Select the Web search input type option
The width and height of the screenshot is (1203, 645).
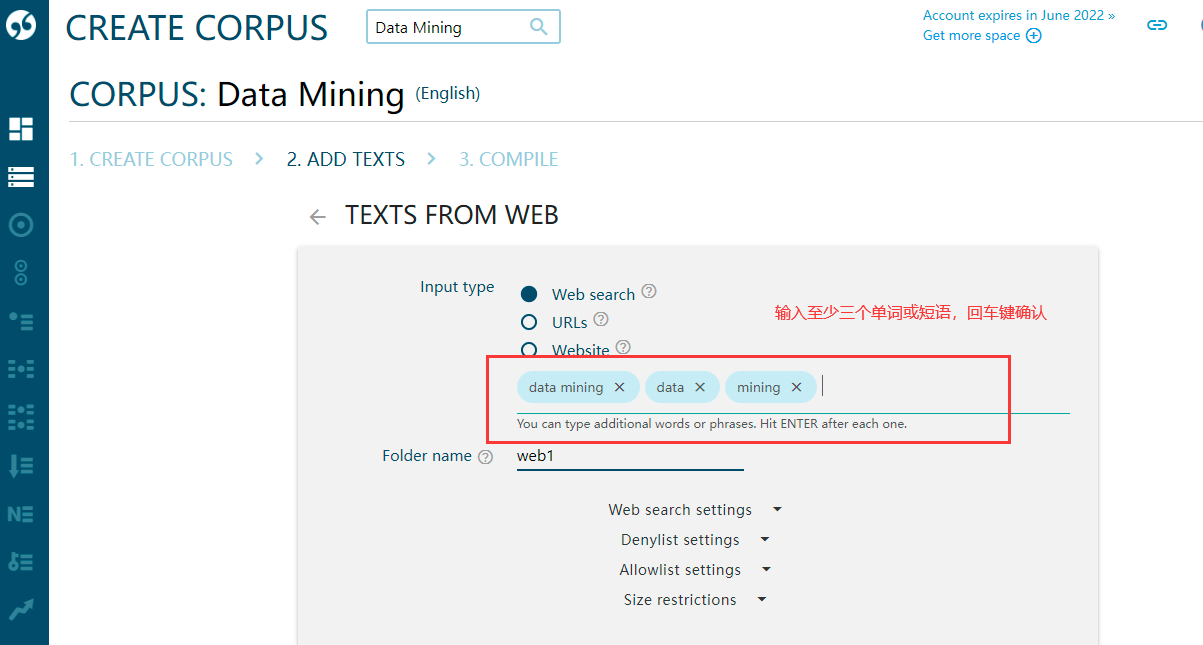pos(530,293)
